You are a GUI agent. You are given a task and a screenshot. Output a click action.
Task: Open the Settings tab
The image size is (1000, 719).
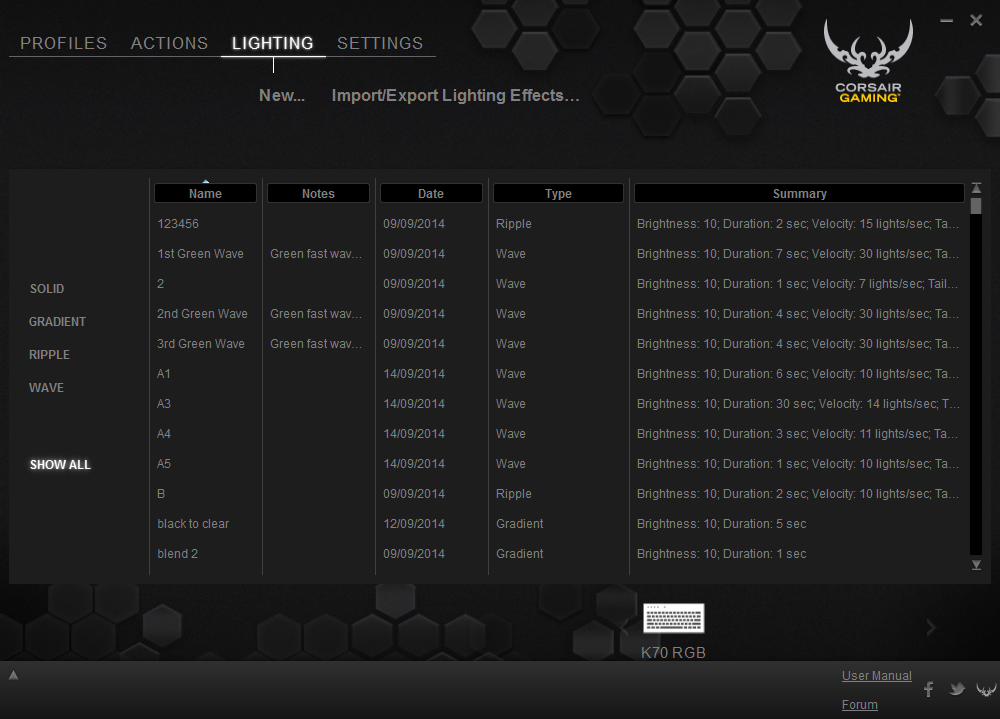point(379,43)
